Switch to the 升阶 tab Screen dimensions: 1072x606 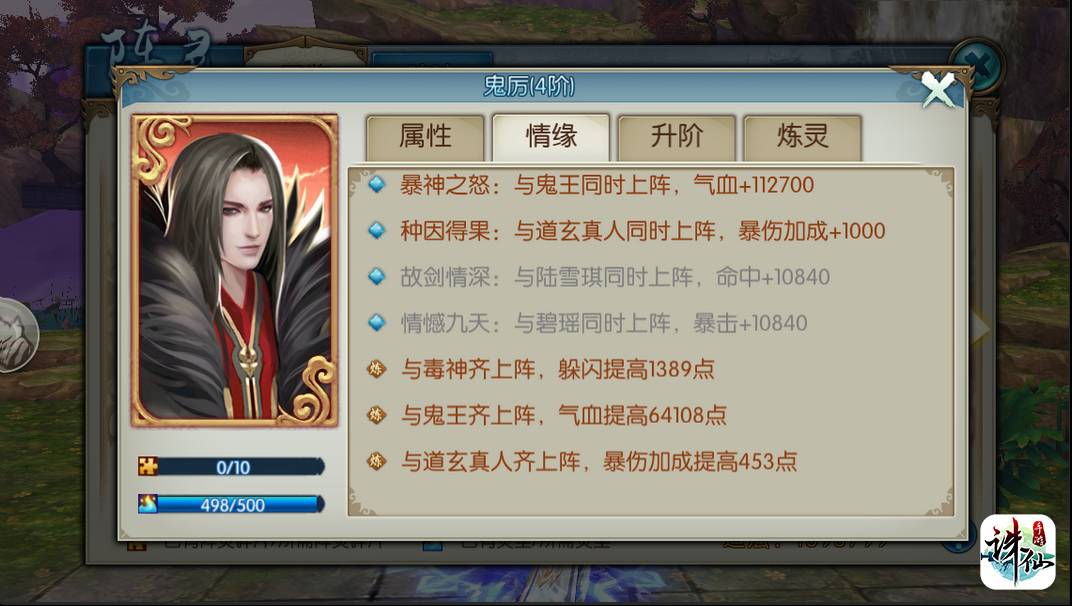pos(677,137)
